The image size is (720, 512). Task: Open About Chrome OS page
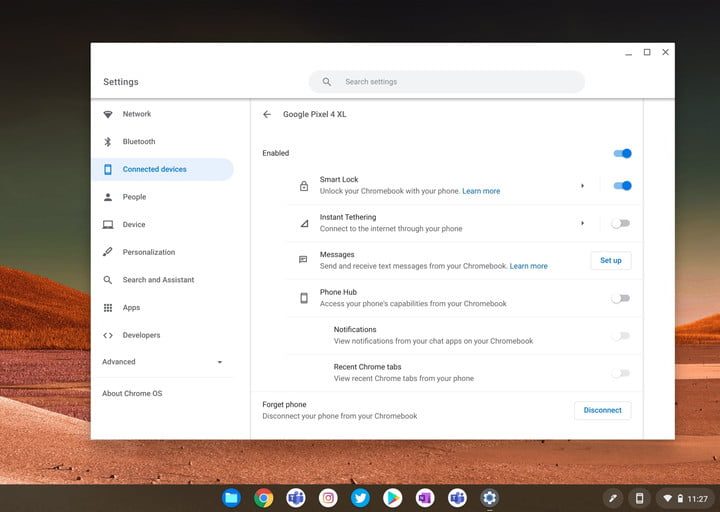pyautogui.click(x=132, y=394)
